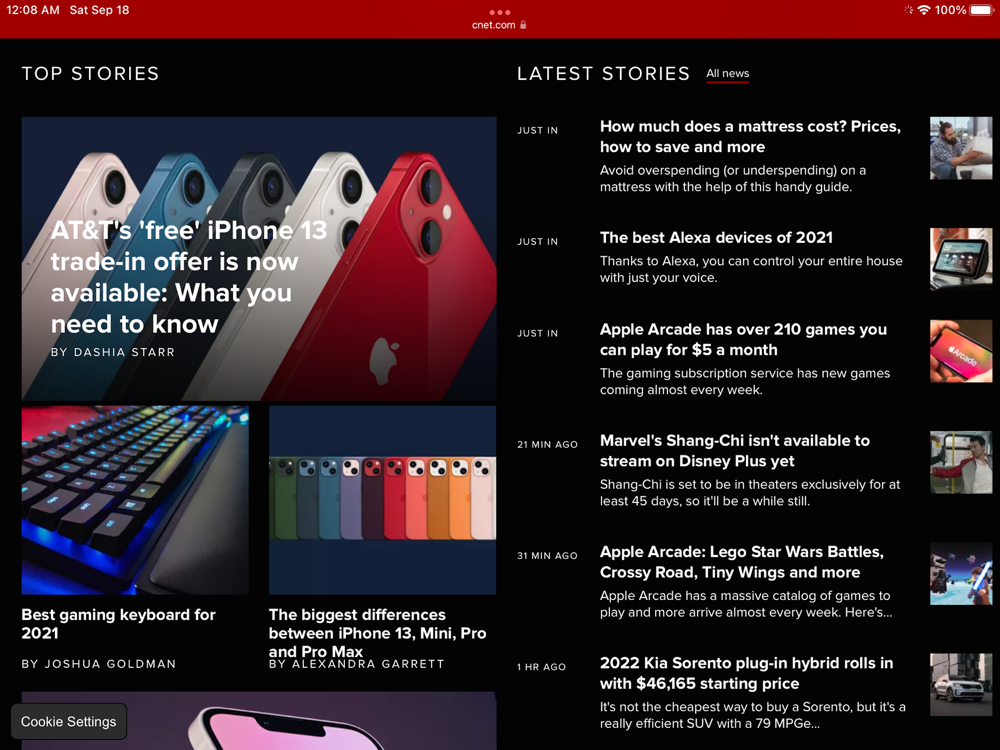1000x750 pixels.
Task: Click the Shang-Chi story thumbnail
Action: pos(960,462)
